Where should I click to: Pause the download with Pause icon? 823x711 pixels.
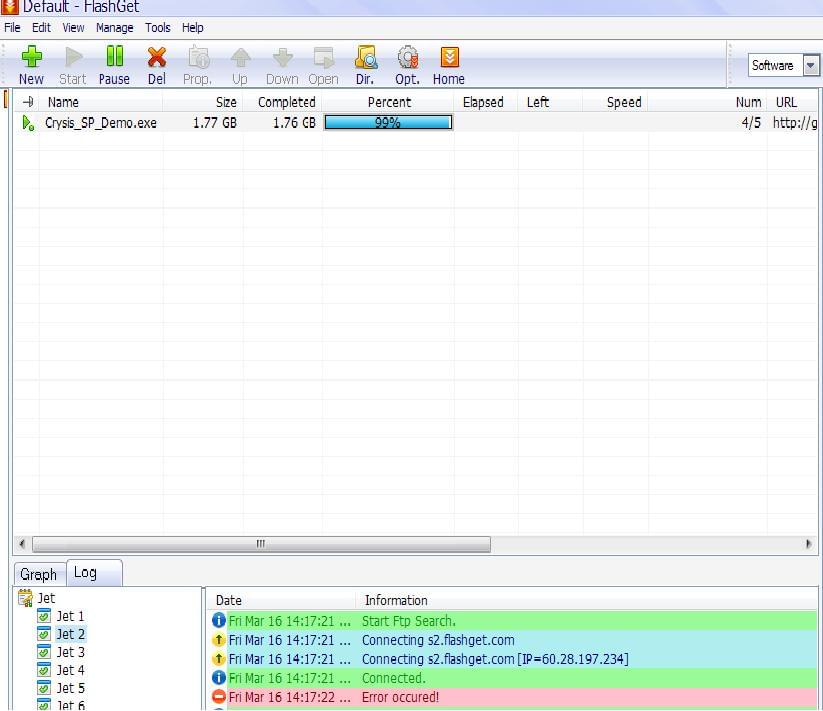[114, 56]
